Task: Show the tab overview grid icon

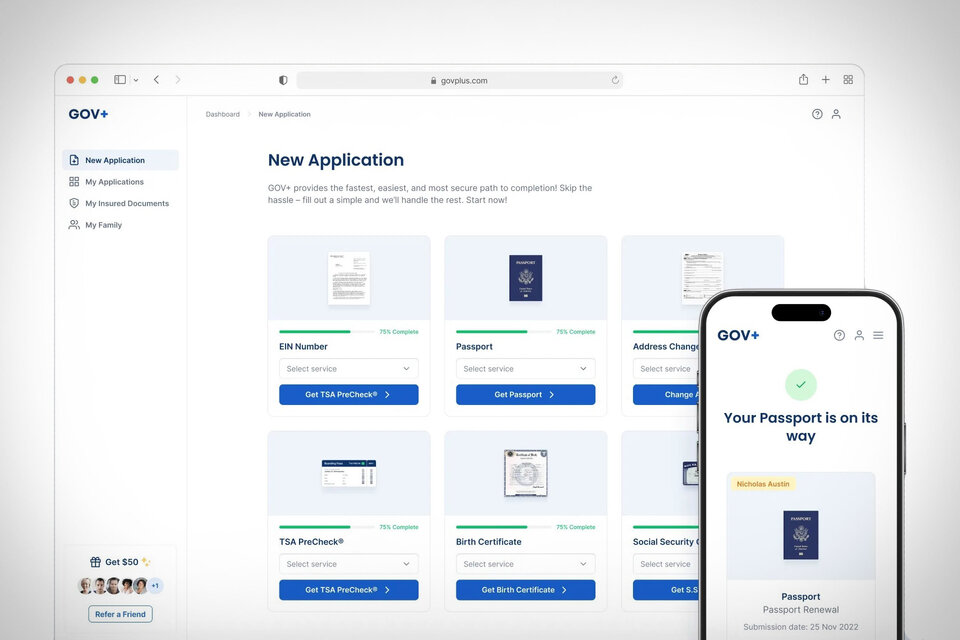Action: 848,80
